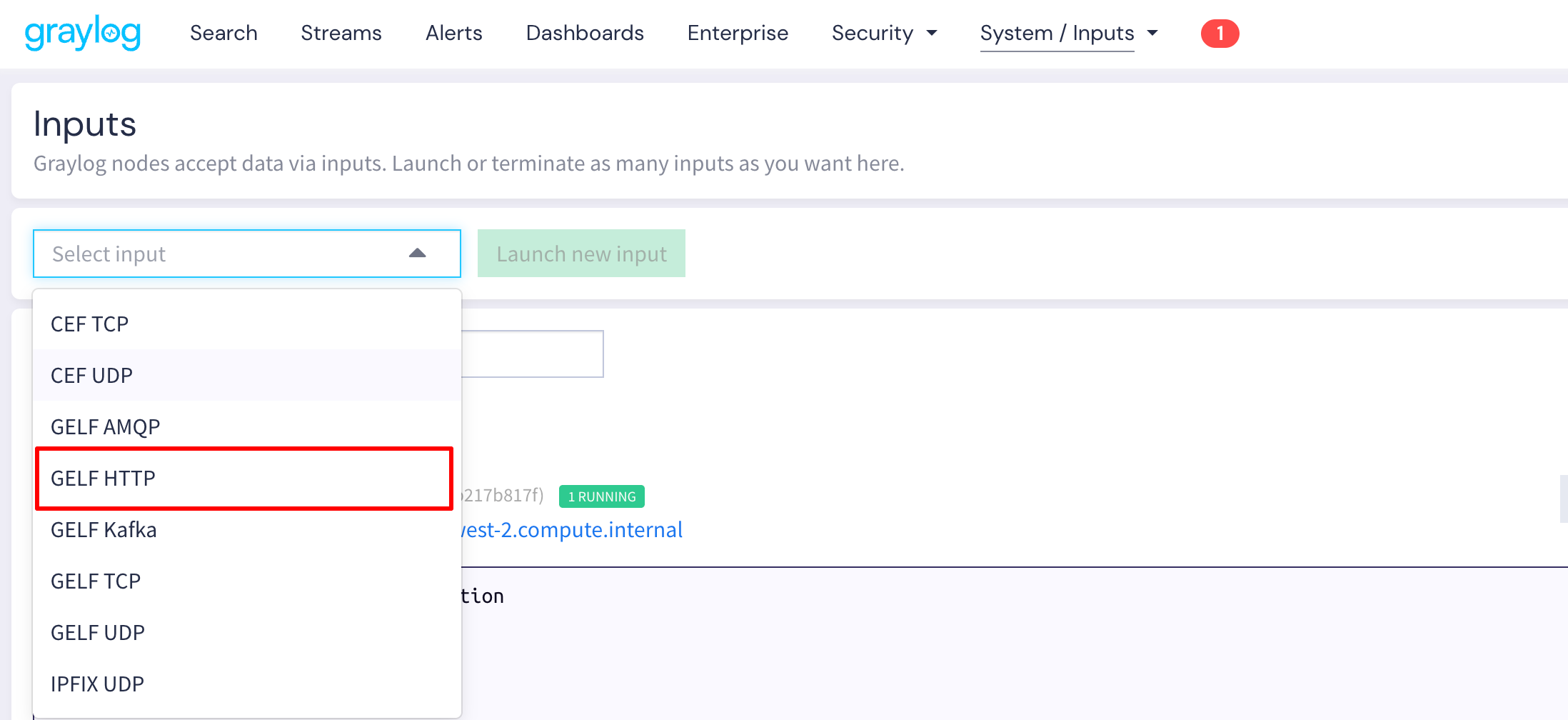Viewport: 1568px width, 720px height.
Task: Expand the Security menu
Action: click(x=884, y=33)
